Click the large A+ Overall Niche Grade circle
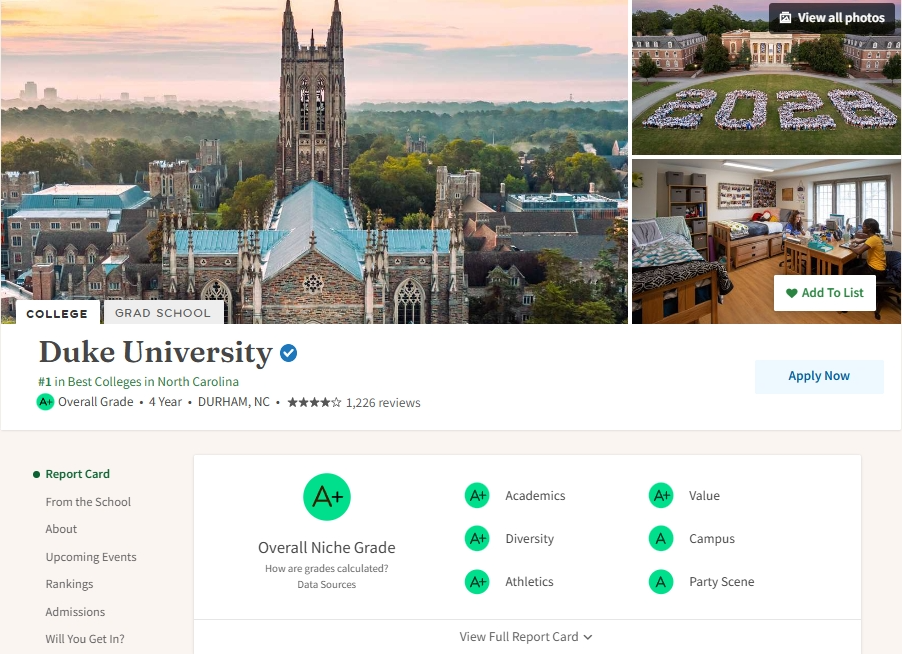This screenshot has width=902, height=654. click(x=327, y=497)
